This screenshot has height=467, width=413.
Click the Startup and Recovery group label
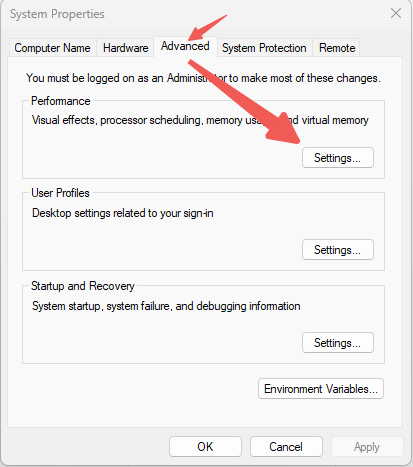pos(83,286)
